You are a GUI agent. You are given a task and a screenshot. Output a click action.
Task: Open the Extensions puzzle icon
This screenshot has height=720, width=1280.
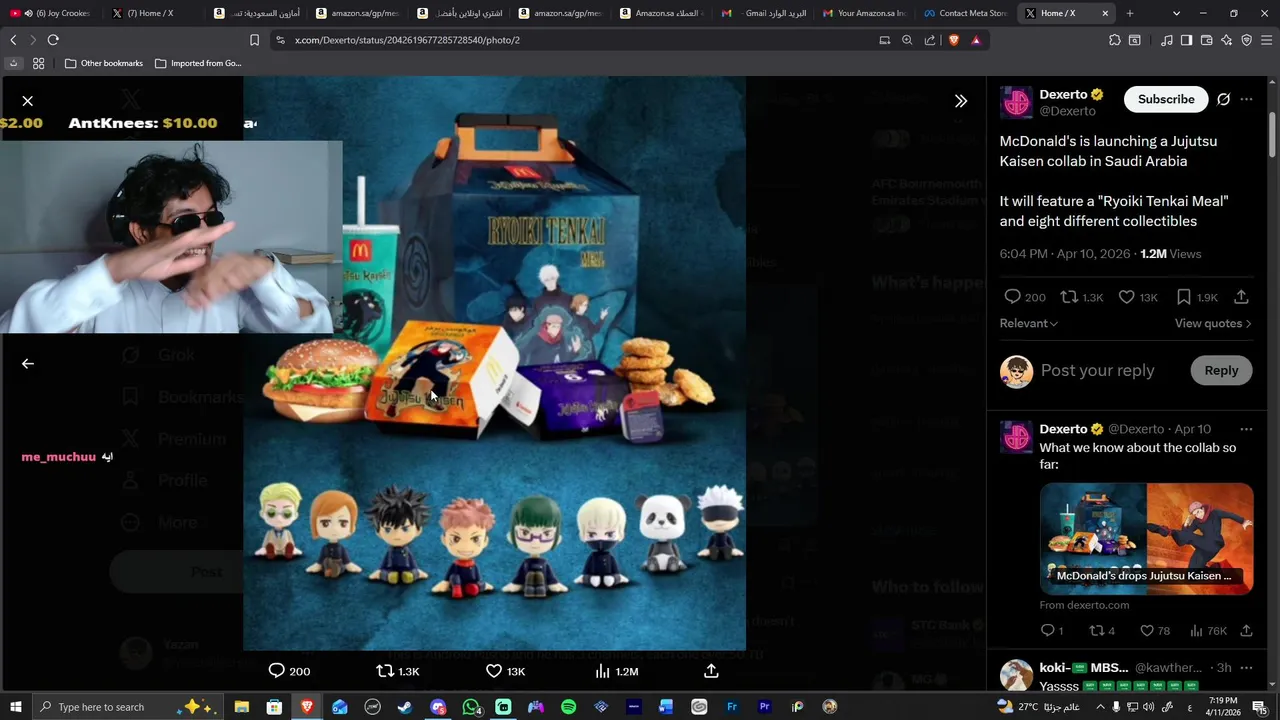pos(1115,40)
